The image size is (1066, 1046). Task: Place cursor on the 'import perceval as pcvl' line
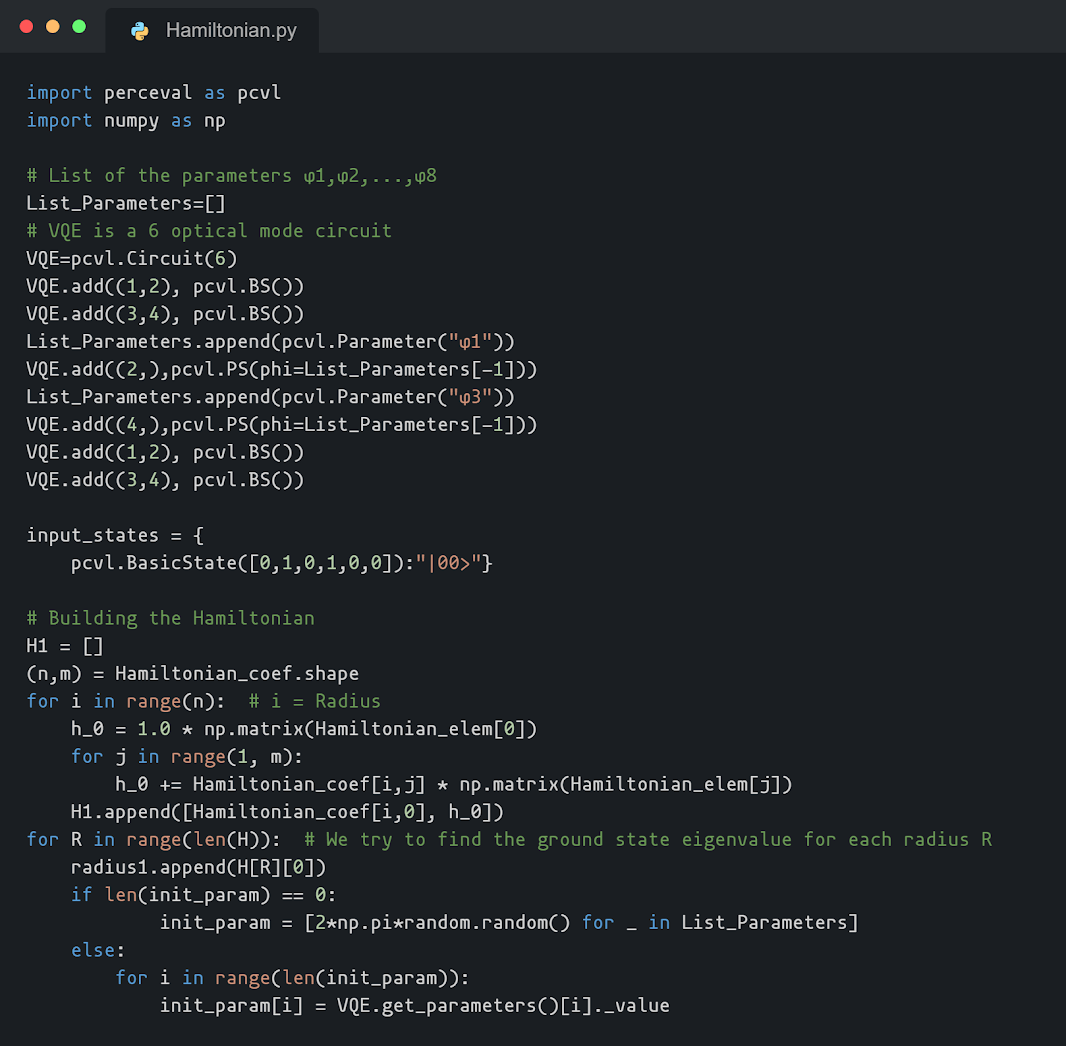pyautogui.click(x=153, y=93)
